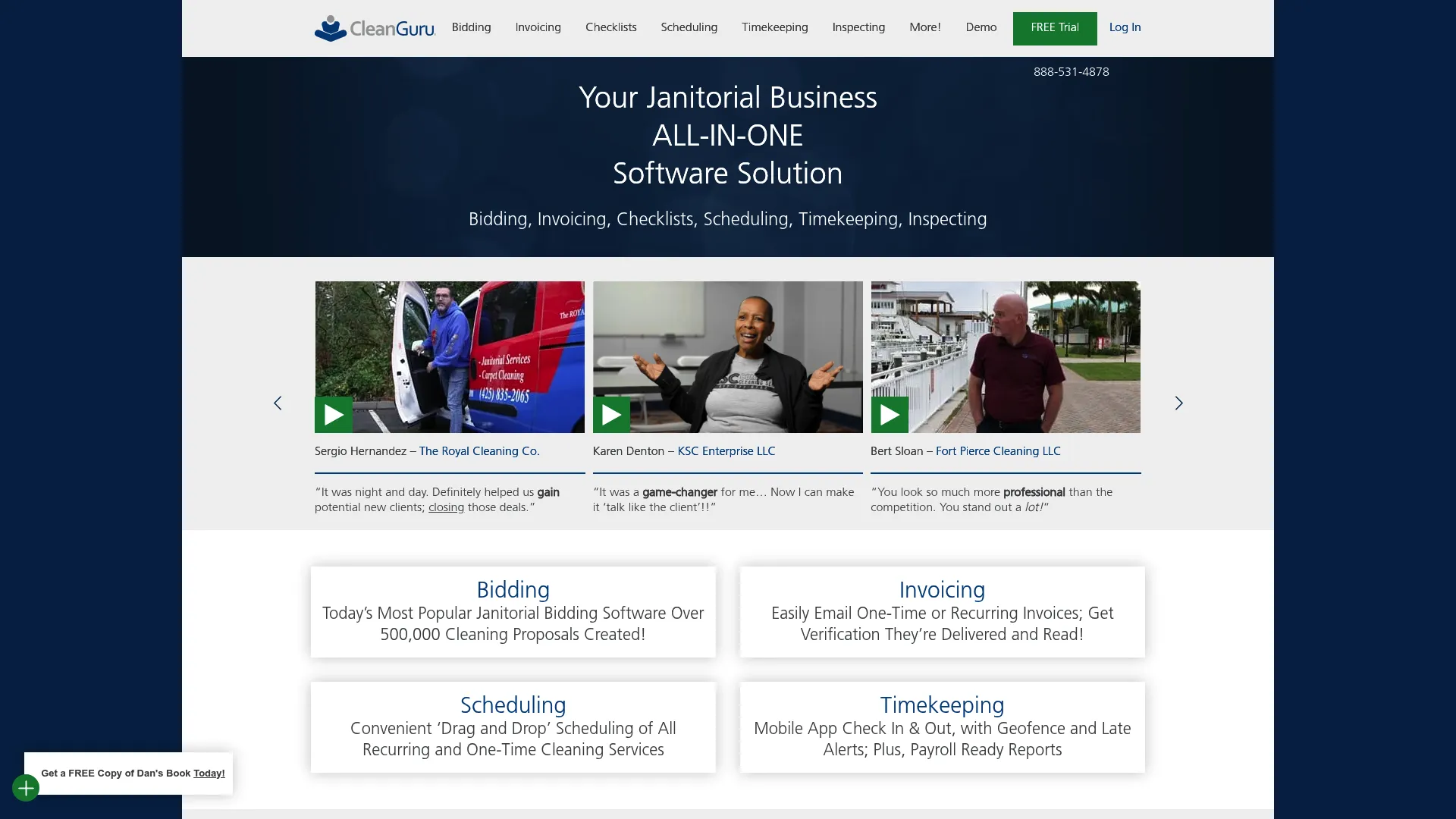This screenshot has height=819, width=1456.
Task: Open Fort Pierce Cleaning LLC link
Action: pyautogui.click(x=998, y=451)
